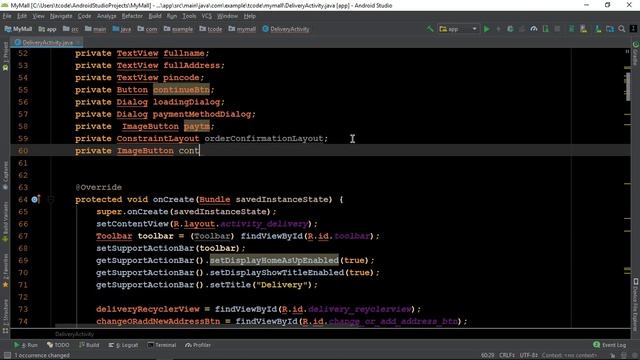Viewport: 640px width, 360px height.
Task: Open the Code menu
Action: pyautogui.click(x=84, y=16)
